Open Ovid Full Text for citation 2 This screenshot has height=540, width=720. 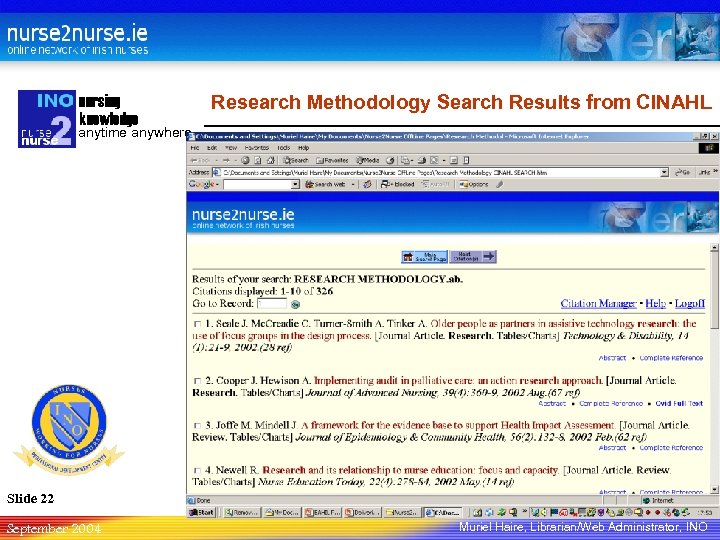point(679,403)
